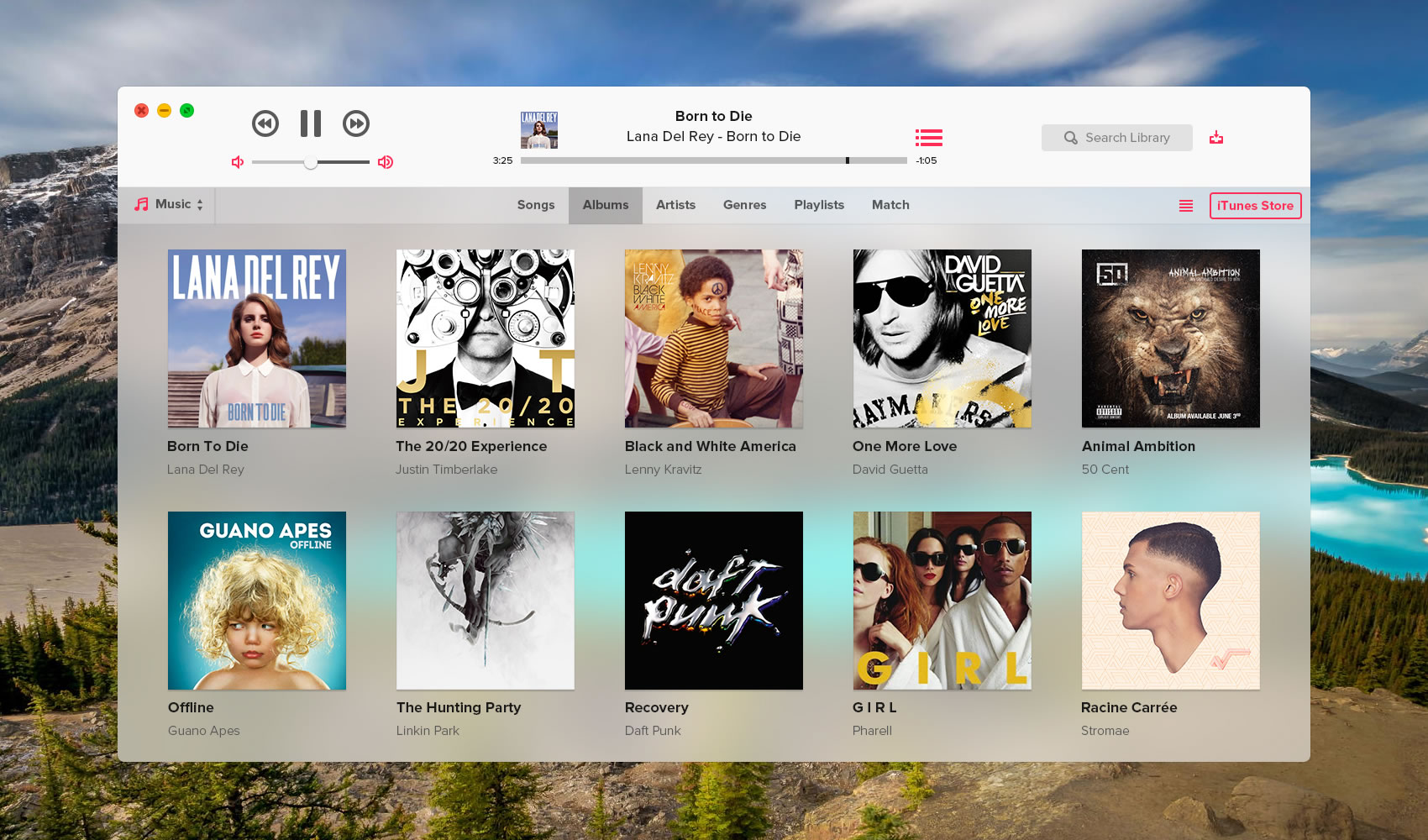Click the Born To Die album title

207,446
